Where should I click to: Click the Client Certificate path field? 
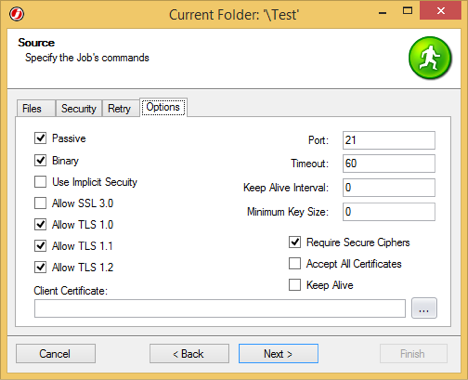220,308
